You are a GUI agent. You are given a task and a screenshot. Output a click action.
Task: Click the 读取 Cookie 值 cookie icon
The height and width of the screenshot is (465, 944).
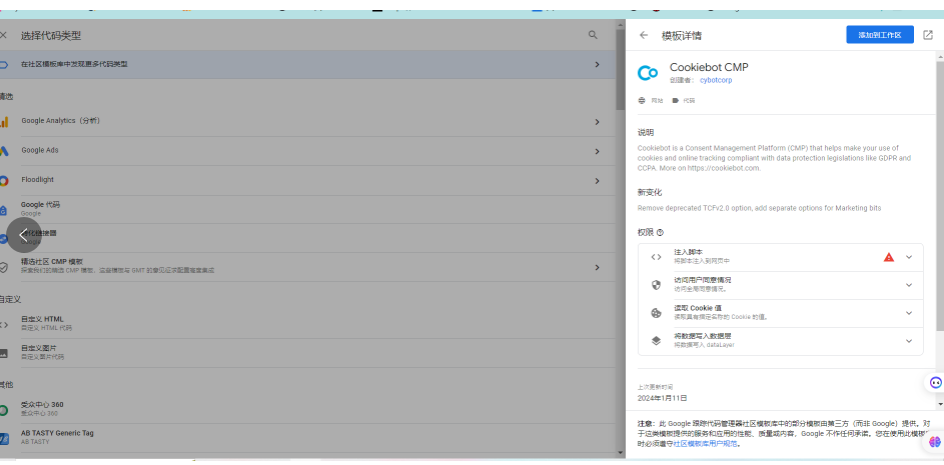click(x=656, y=313)
